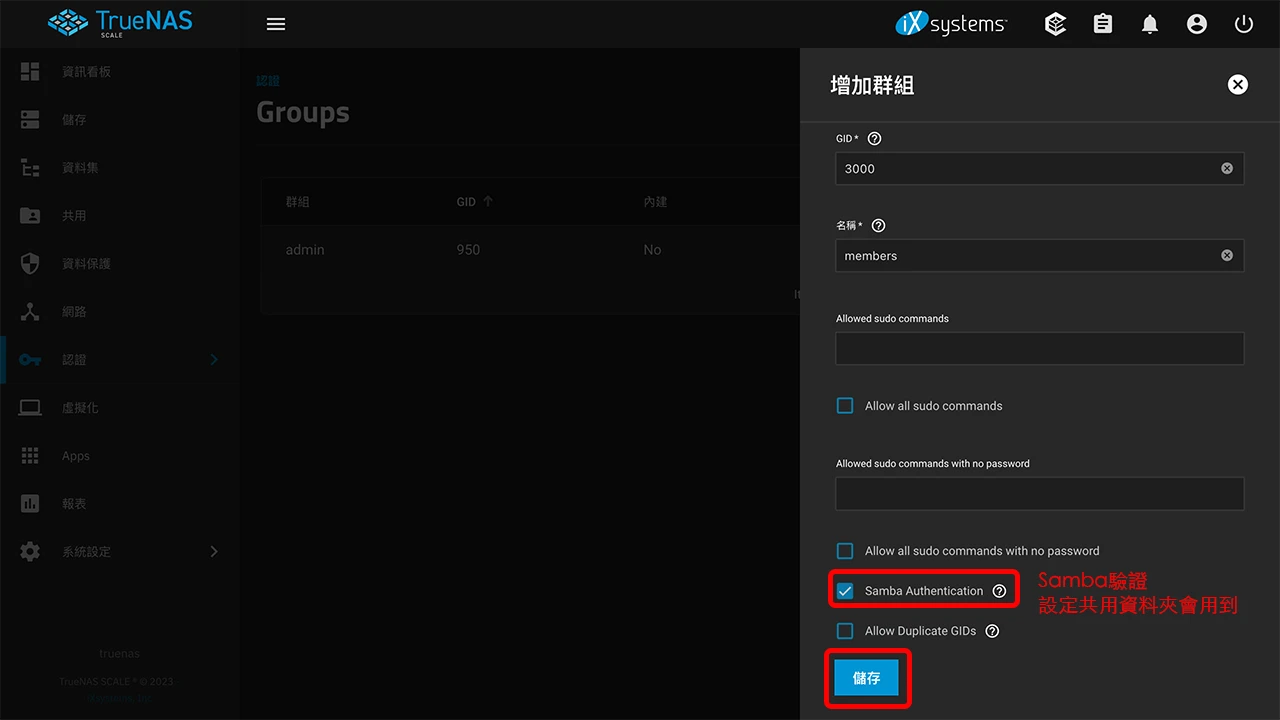1280x720 pixels.
Task: Open the user account icon
Action: (x=1197, y=23)
